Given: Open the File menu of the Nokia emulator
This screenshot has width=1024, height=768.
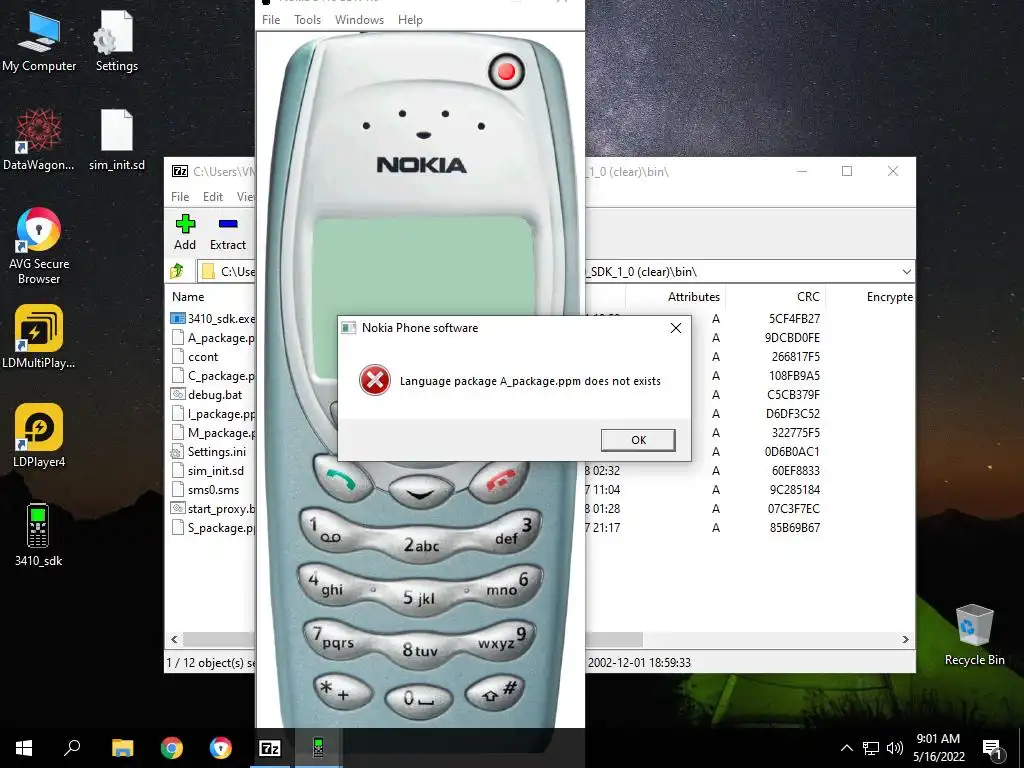Looking at the screenshot, I should [x=271, y=20].
